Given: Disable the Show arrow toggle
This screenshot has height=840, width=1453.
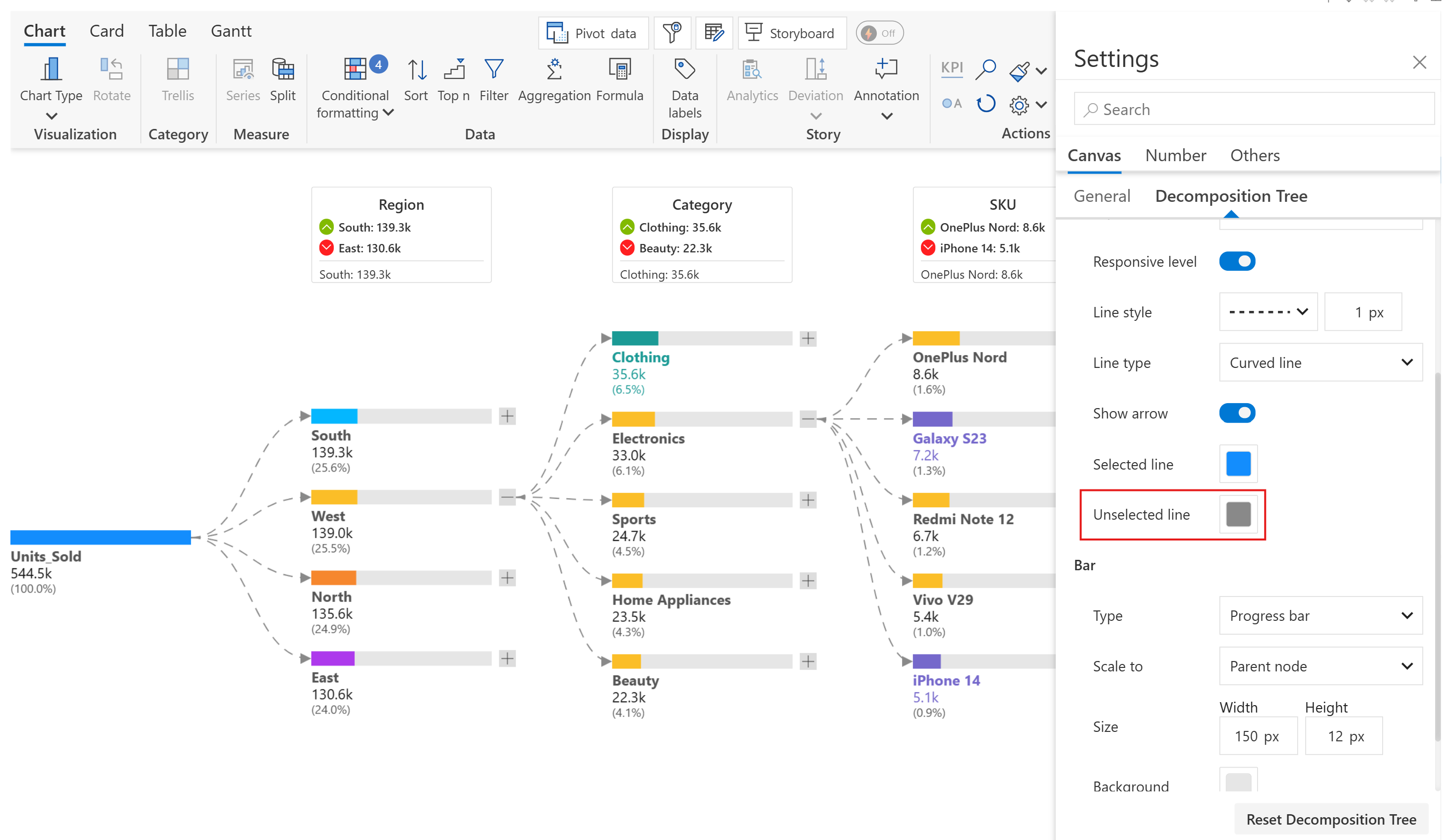Looking at the screenshot, I should click(1237, 414).
